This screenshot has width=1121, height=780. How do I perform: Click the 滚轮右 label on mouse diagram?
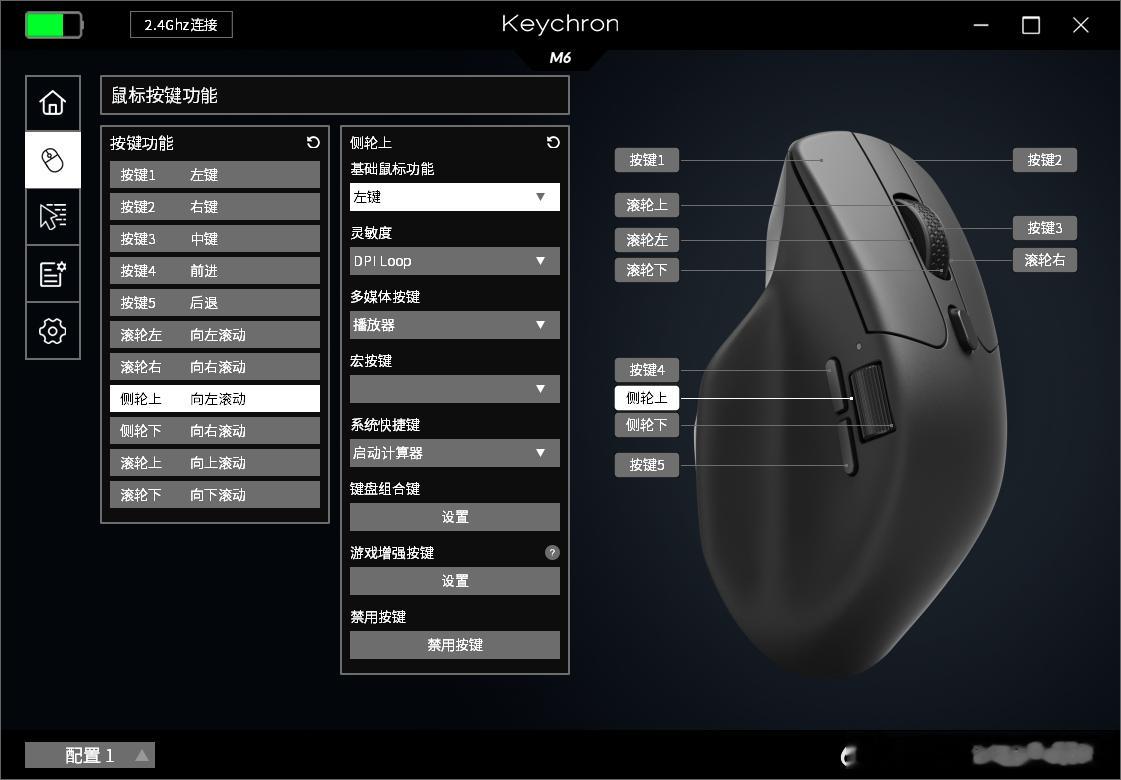(1045, 260)
